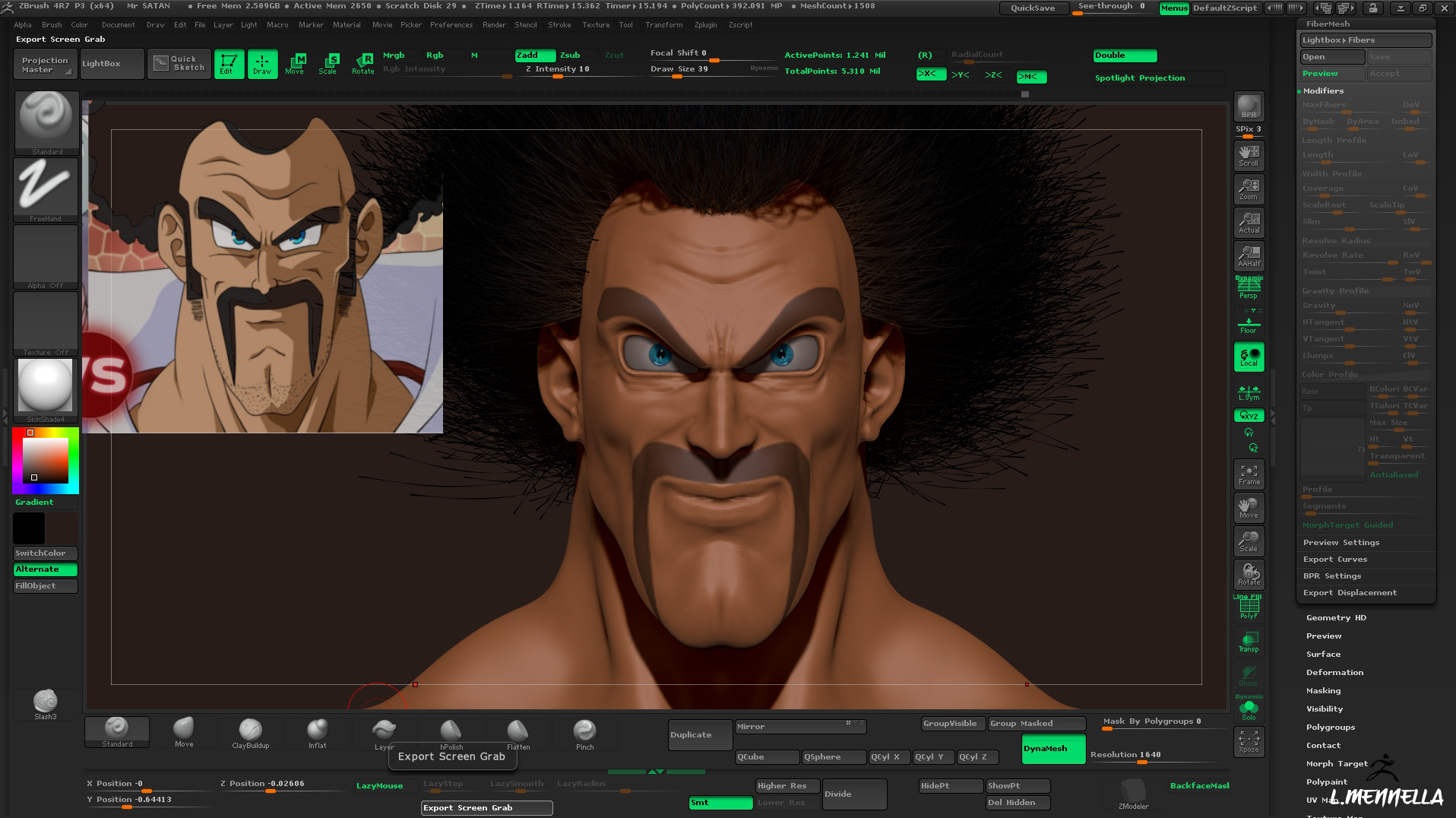Click the Export Screen Grab field
This screenshot has height=818, width=1456.
tap(486, 808)
